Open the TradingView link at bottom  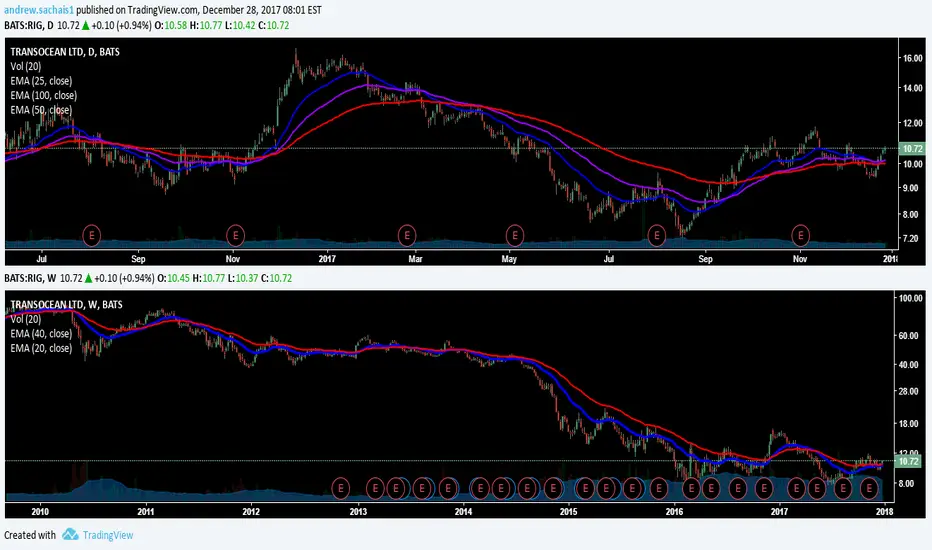click(x=108, y=535)
